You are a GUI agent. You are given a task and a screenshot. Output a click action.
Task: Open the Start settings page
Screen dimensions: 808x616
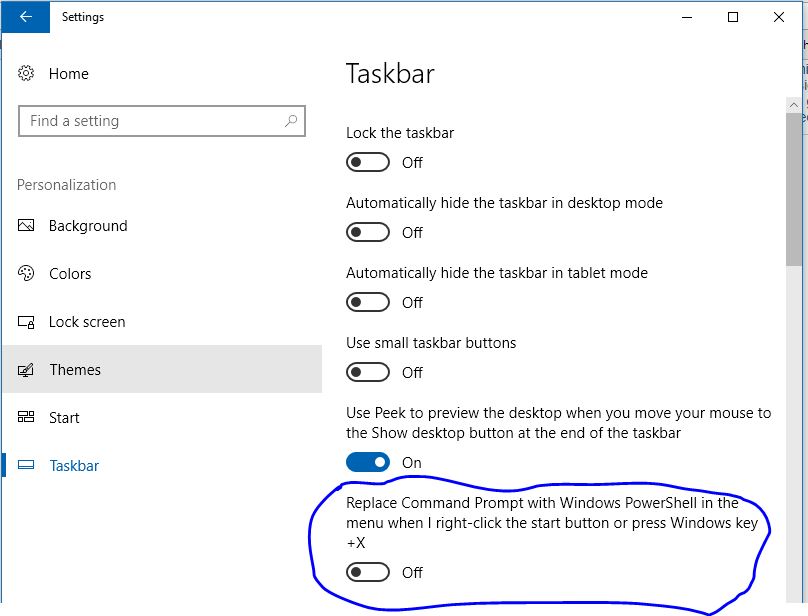tap(162, 417)
